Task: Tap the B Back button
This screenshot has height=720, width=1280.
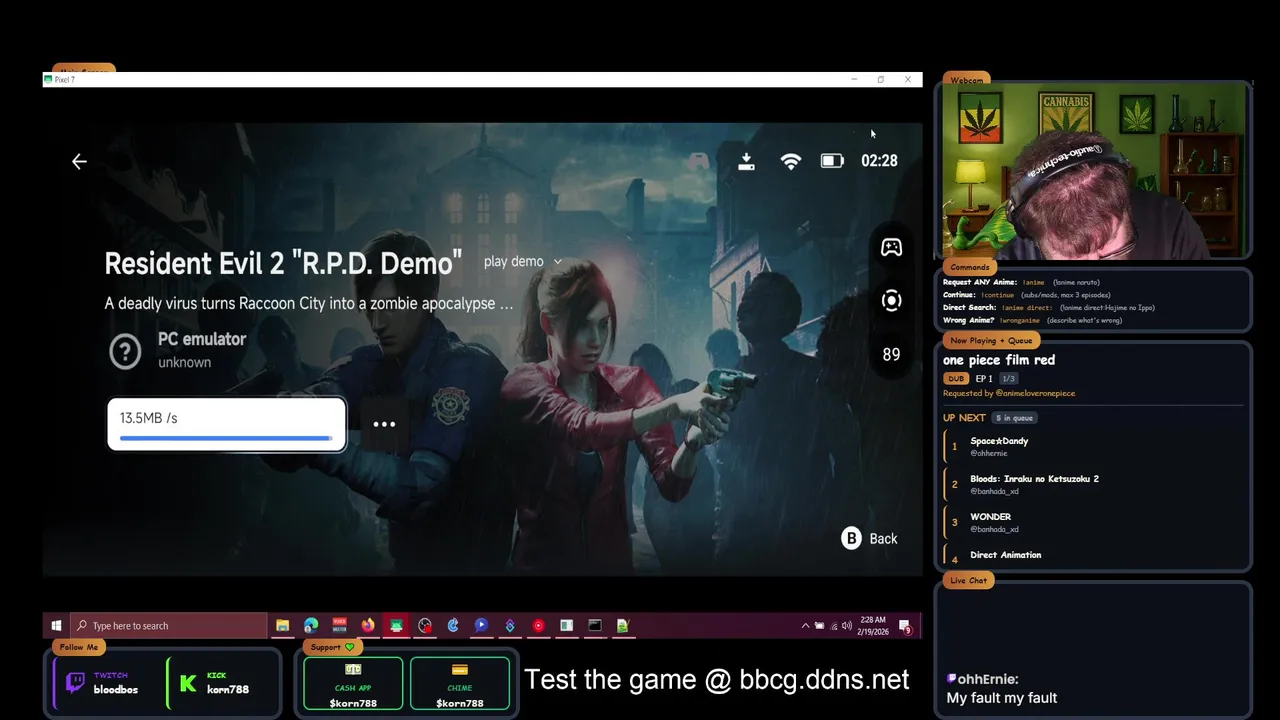Action: pos(869,538)
